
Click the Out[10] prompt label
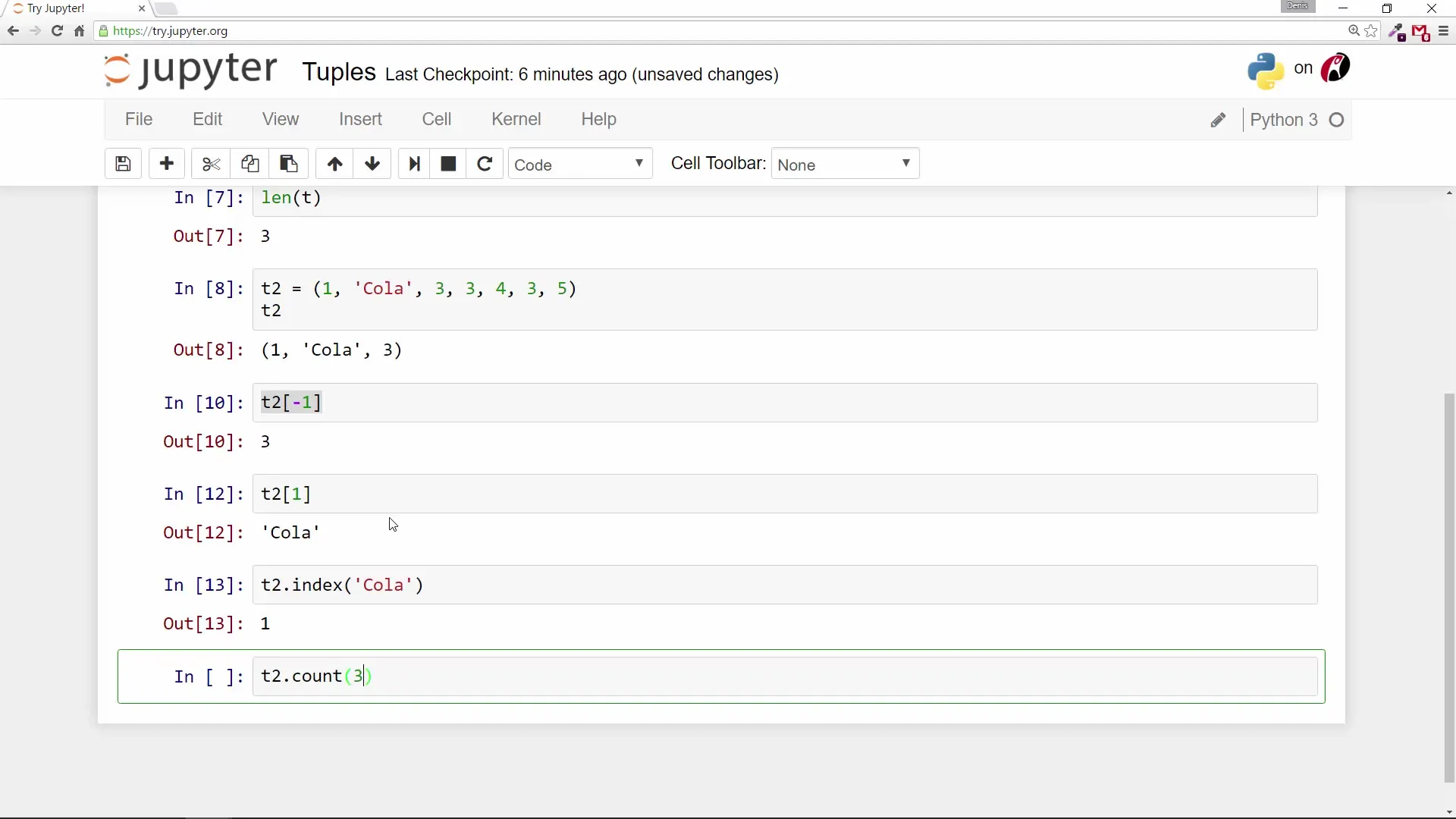pyautogui.click(x=204, y=442)
